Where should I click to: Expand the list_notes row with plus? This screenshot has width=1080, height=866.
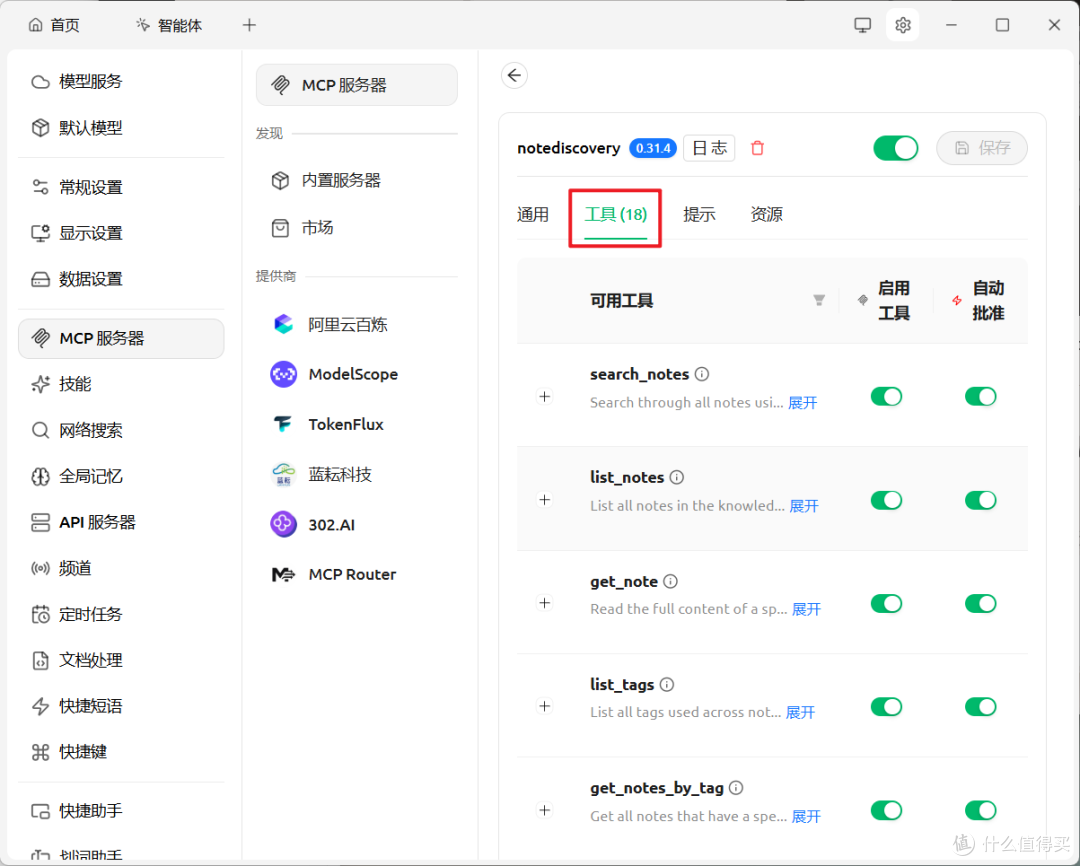[x=545, y=500]
